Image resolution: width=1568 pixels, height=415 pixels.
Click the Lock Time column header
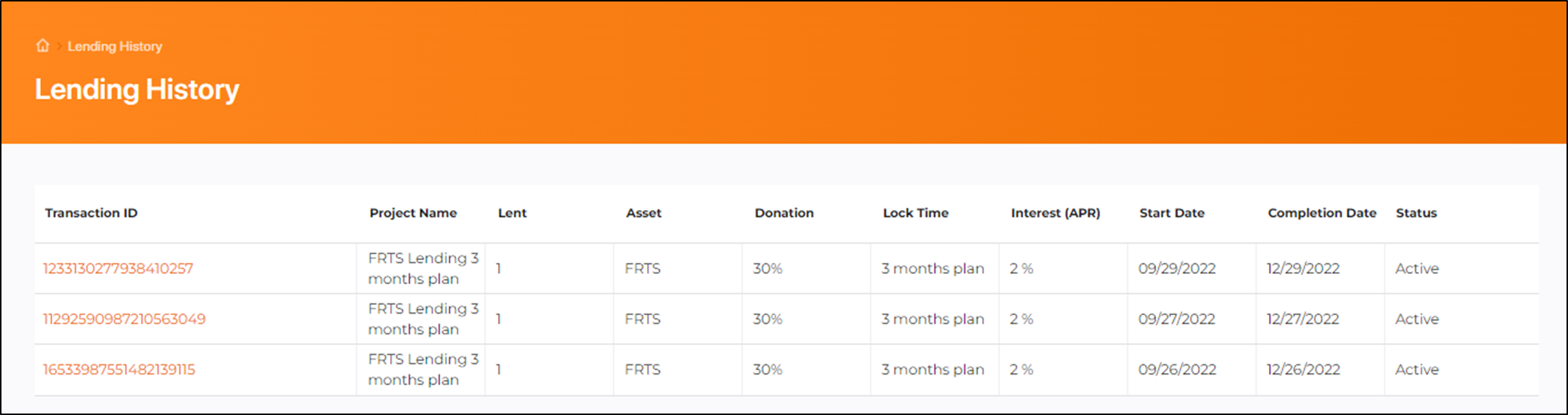pyautogui.click(x=915, y=213)
